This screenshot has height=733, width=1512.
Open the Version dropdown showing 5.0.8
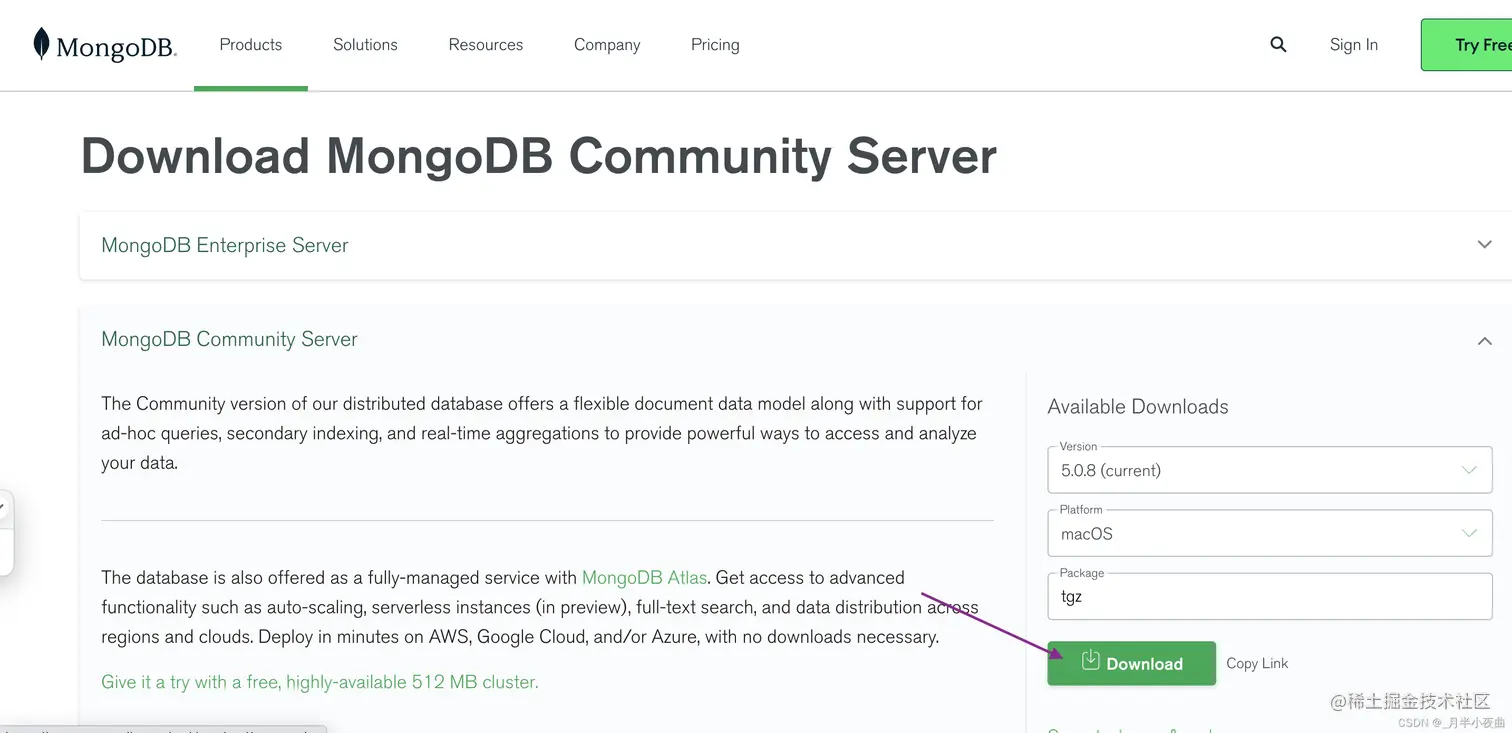click(x=1270, y=470)
